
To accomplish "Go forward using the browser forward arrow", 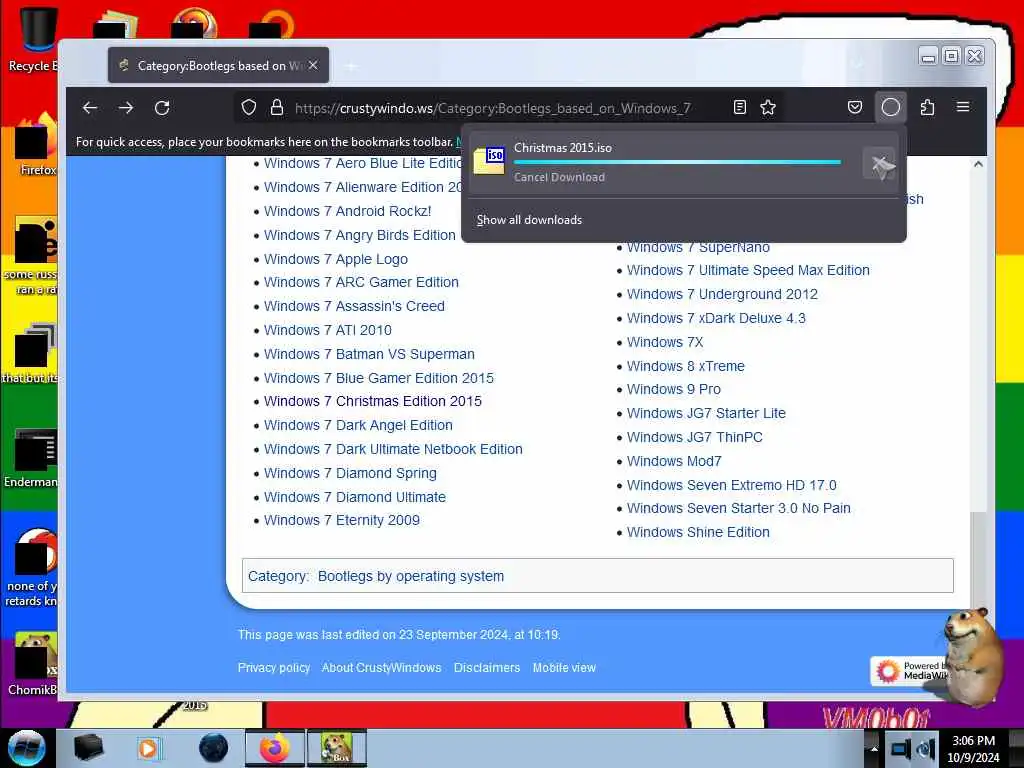I will (x=126, y=108).
